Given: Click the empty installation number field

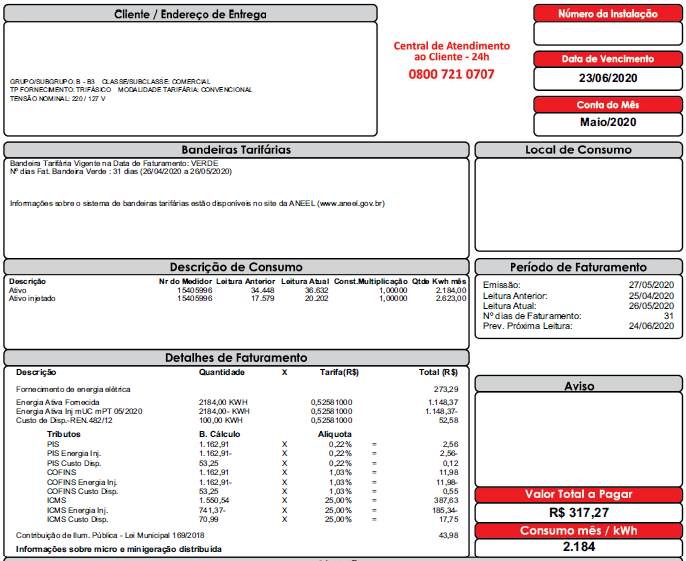Looking at the screenshot, I should 608,34.
